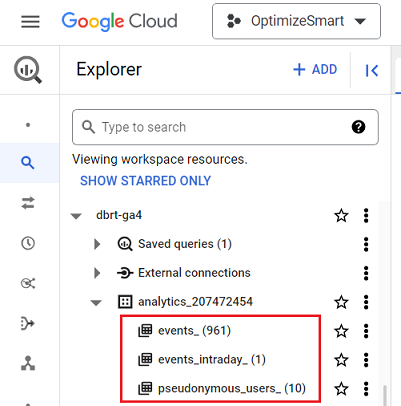This screenshot has height=406, width=401.
Task: Open more actions for Saved queries
Action: point(366,244)
